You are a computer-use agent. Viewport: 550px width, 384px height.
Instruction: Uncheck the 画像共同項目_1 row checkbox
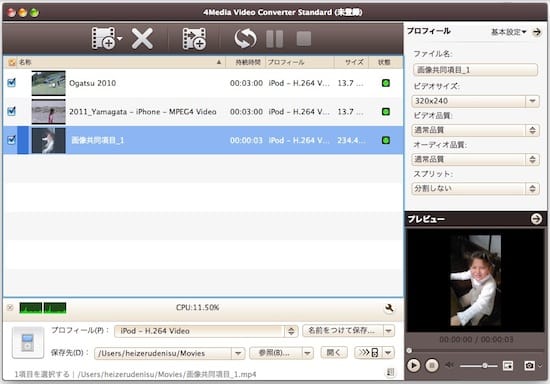click(x=12, y=140)
